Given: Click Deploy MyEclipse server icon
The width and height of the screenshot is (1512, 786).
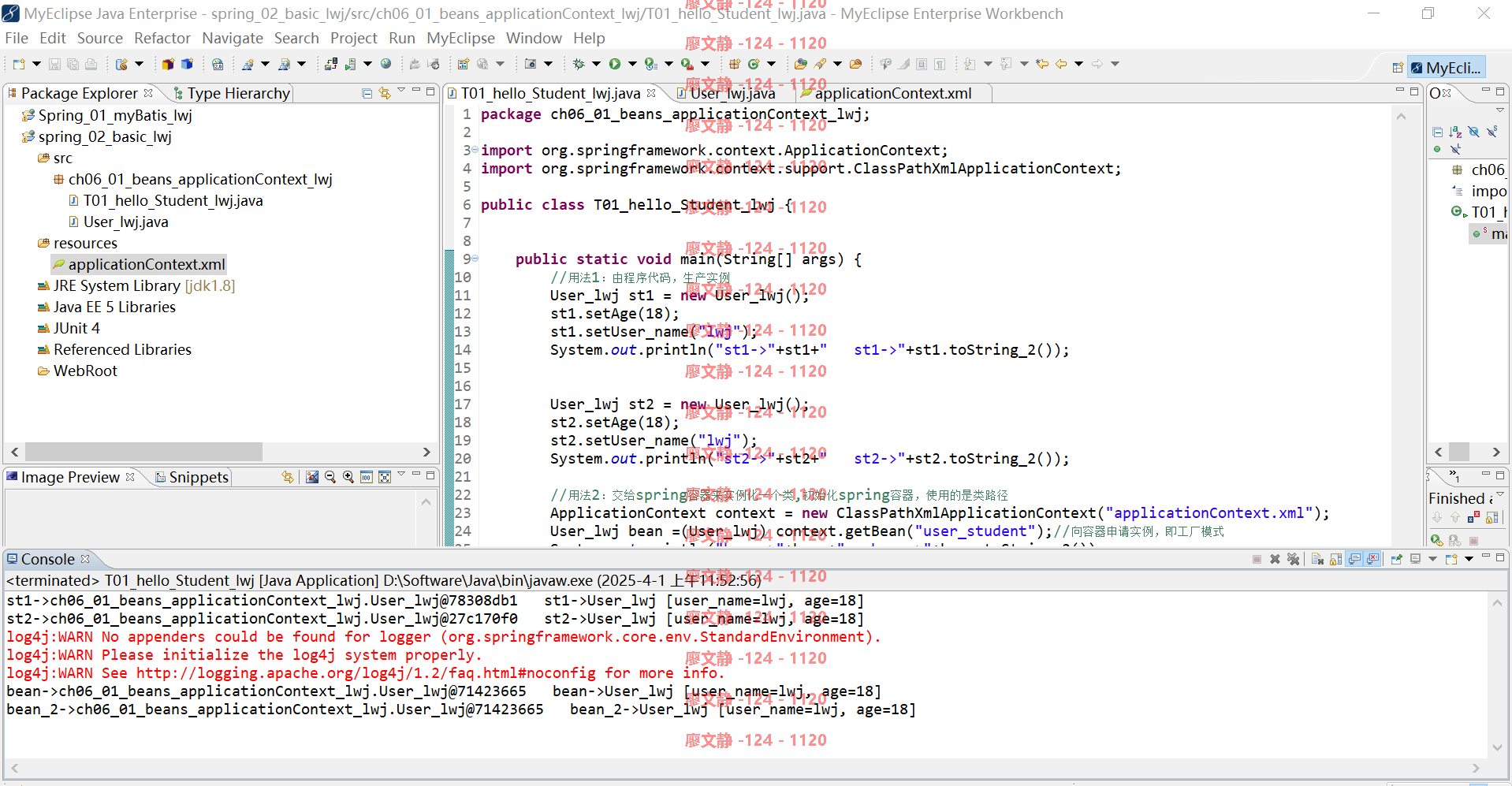Looking at the screenshot, I should pyautogui.click(x=332, y=64).
